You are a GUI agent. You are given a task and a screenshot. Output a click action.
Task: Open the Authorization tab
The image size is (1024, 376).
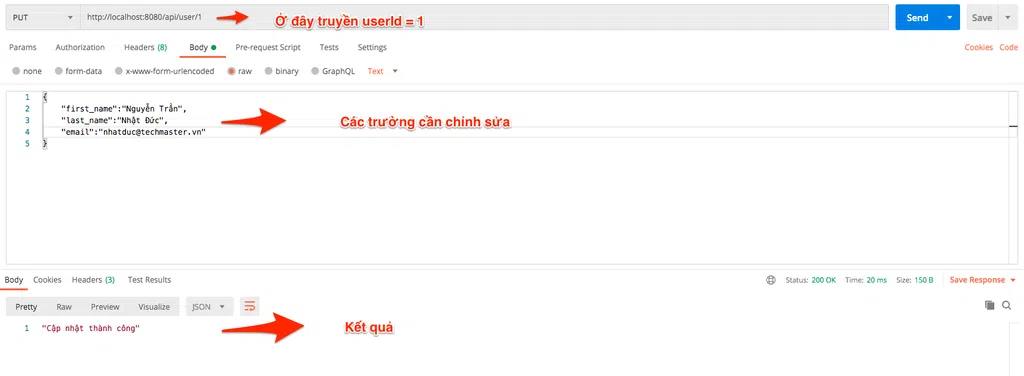point(80,47)
